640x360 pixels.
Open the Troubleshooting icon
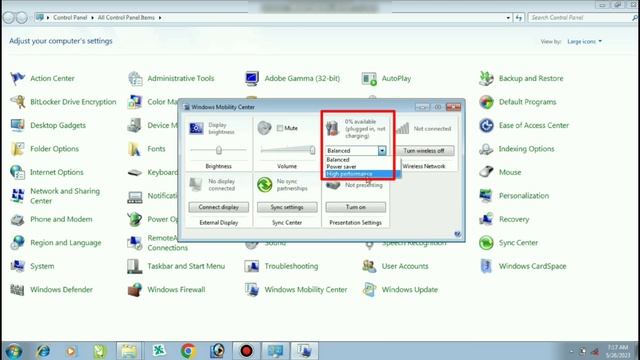tap(252, 266)
